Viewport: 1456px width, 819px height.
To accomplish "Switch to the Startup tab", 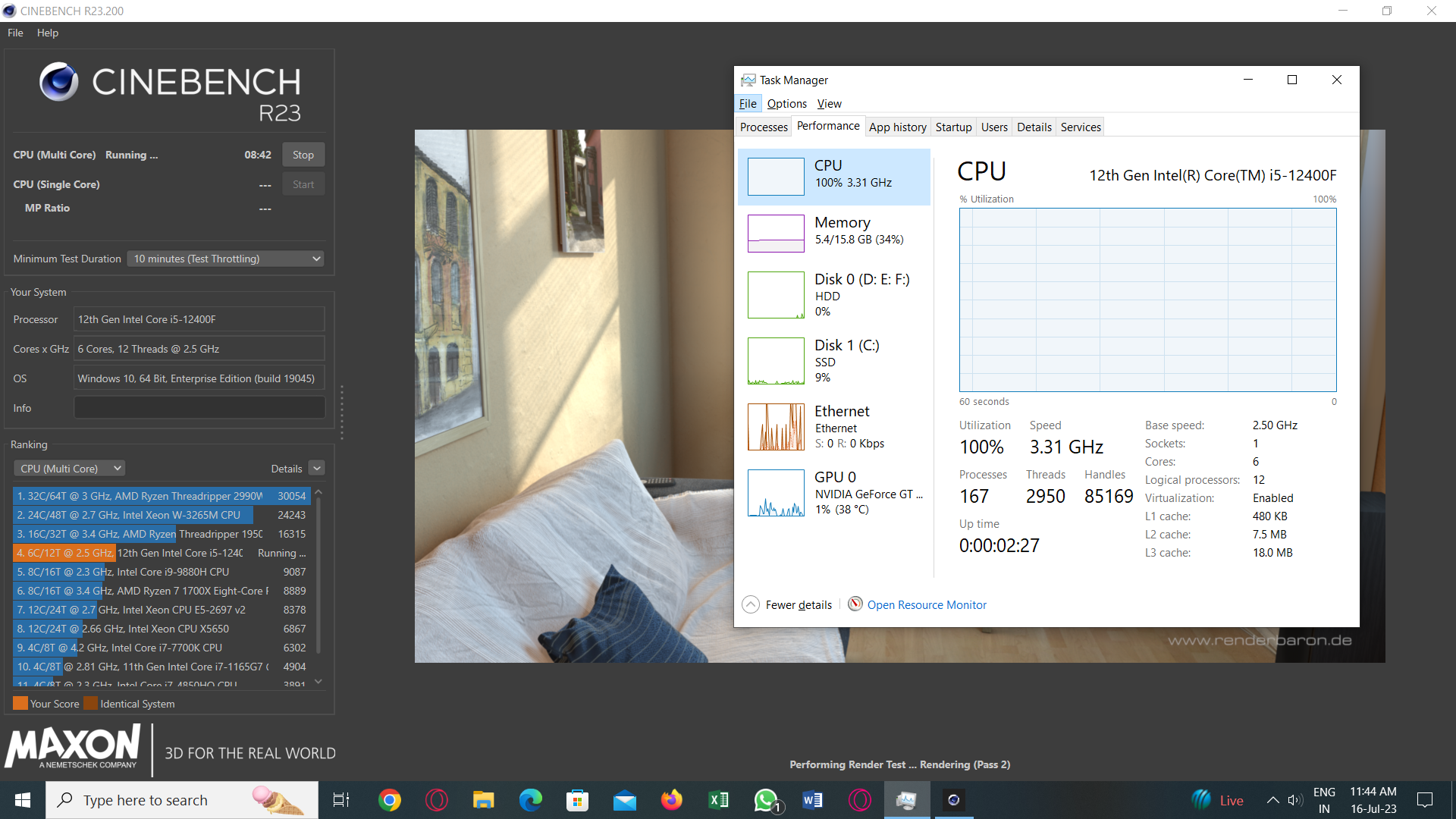I will click(x=953, y=127).
